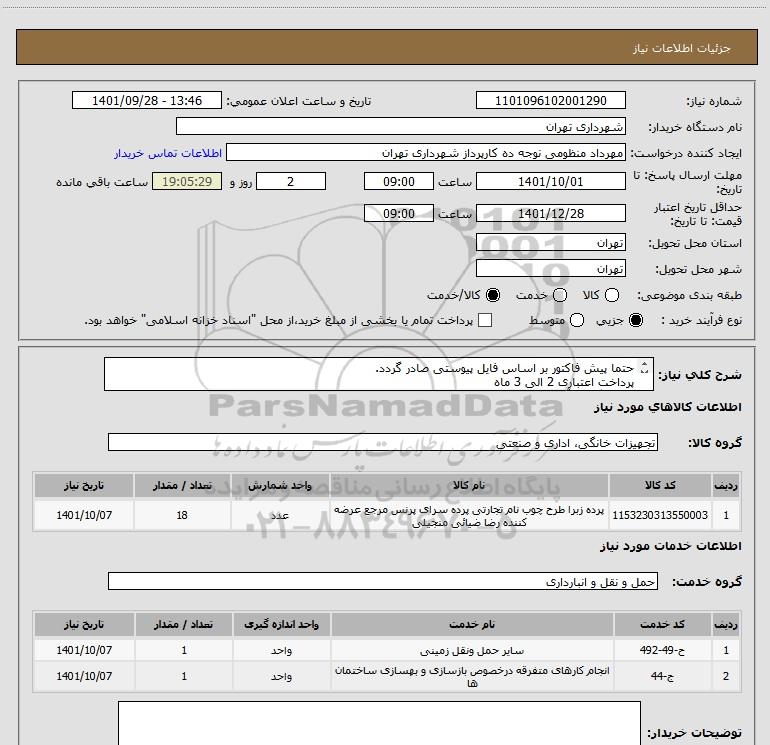770x745 pixels.
Task: Click the requester field مهرداد منظومی
Action: click(x=426, y=153)
